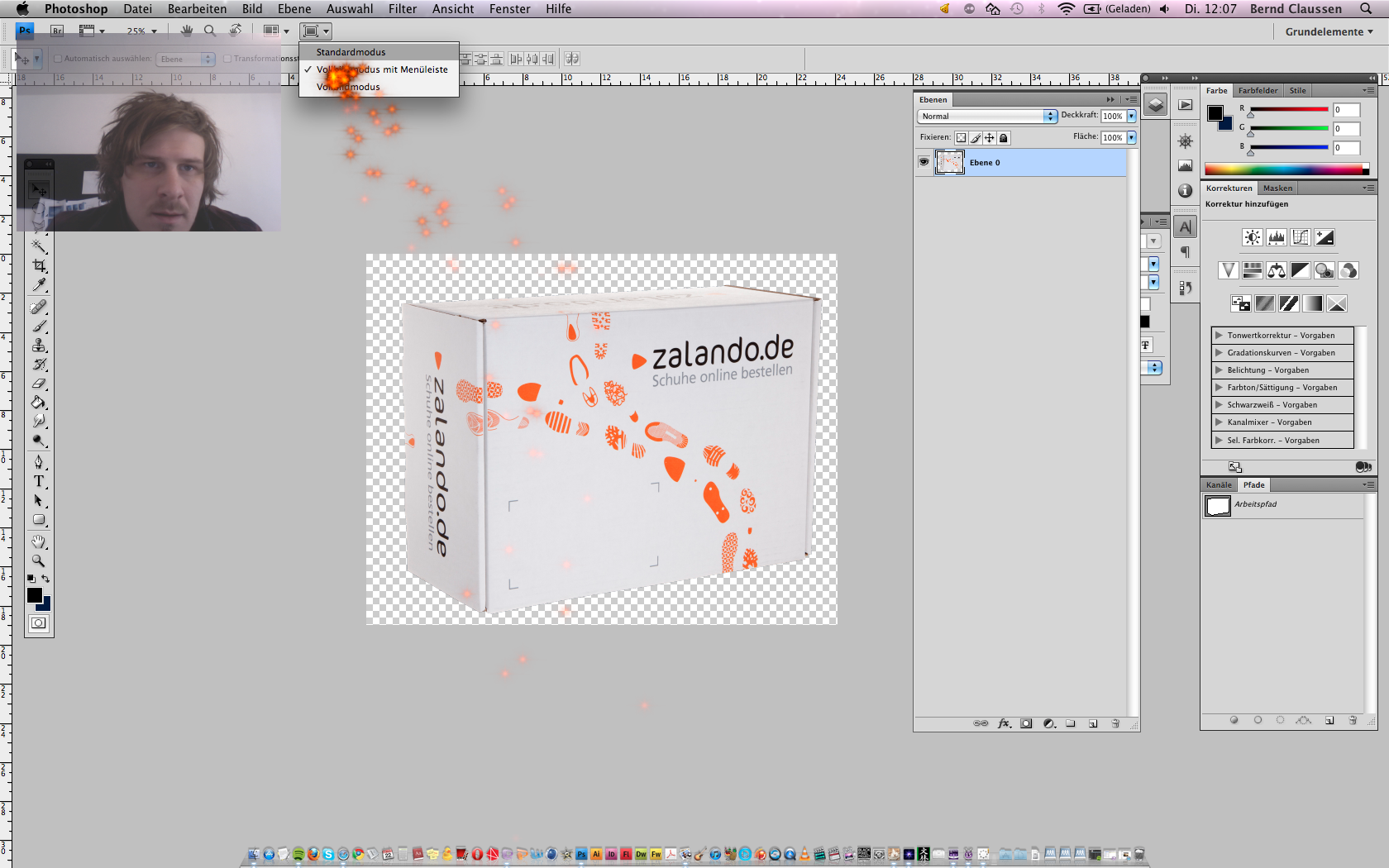1389x868 pixels.
Task: Click the foreground color swatch in toolbox
Action: tap(34, 594)
